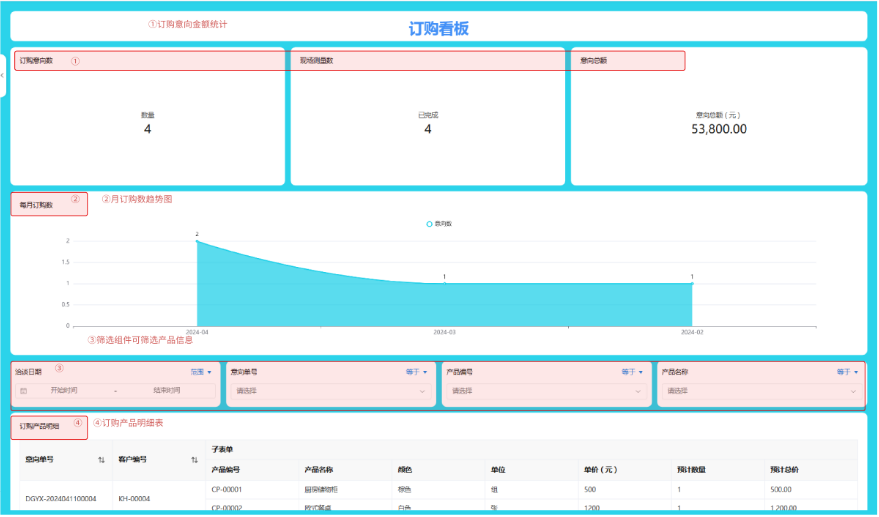Click the 开始时间 start date field
Image resolution: width=879 pixels, height=517 pixels.
click(x=68, y=391)
